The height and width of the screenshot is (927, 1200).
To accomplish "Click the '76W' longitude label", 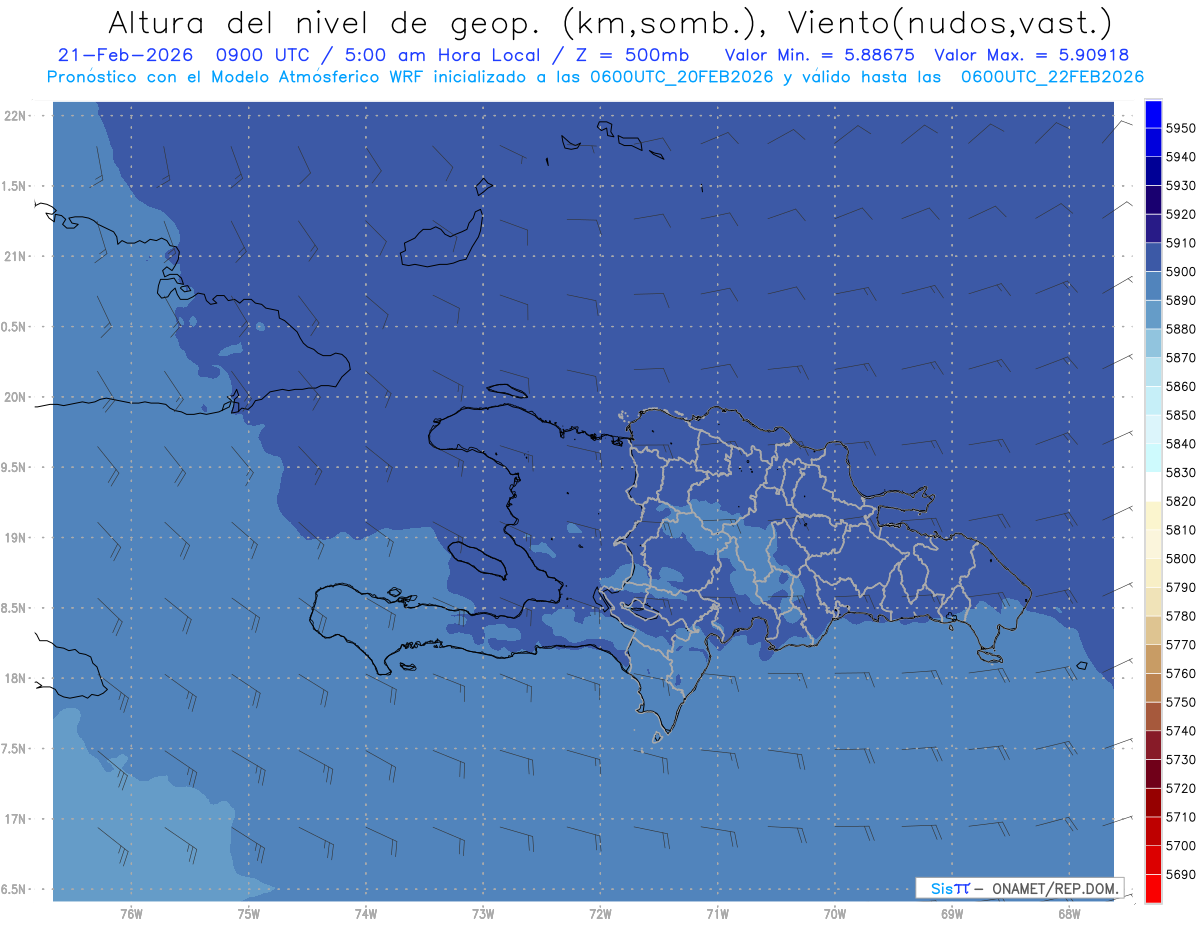I will coord(131,914).
